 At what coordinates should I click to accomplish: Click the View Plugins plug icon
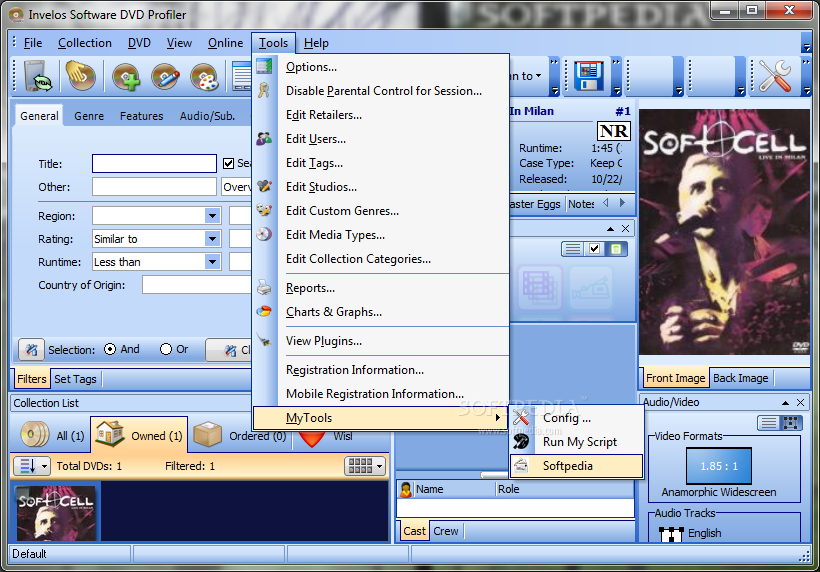(264, 340)
